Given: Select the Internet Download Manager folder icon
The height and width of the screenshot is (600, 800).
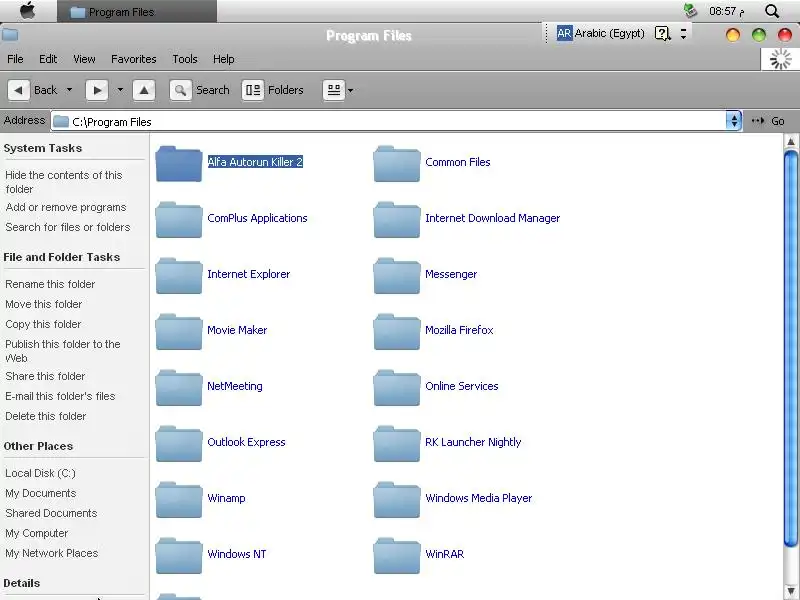Looking at the screenshot, I should point(396,220).
